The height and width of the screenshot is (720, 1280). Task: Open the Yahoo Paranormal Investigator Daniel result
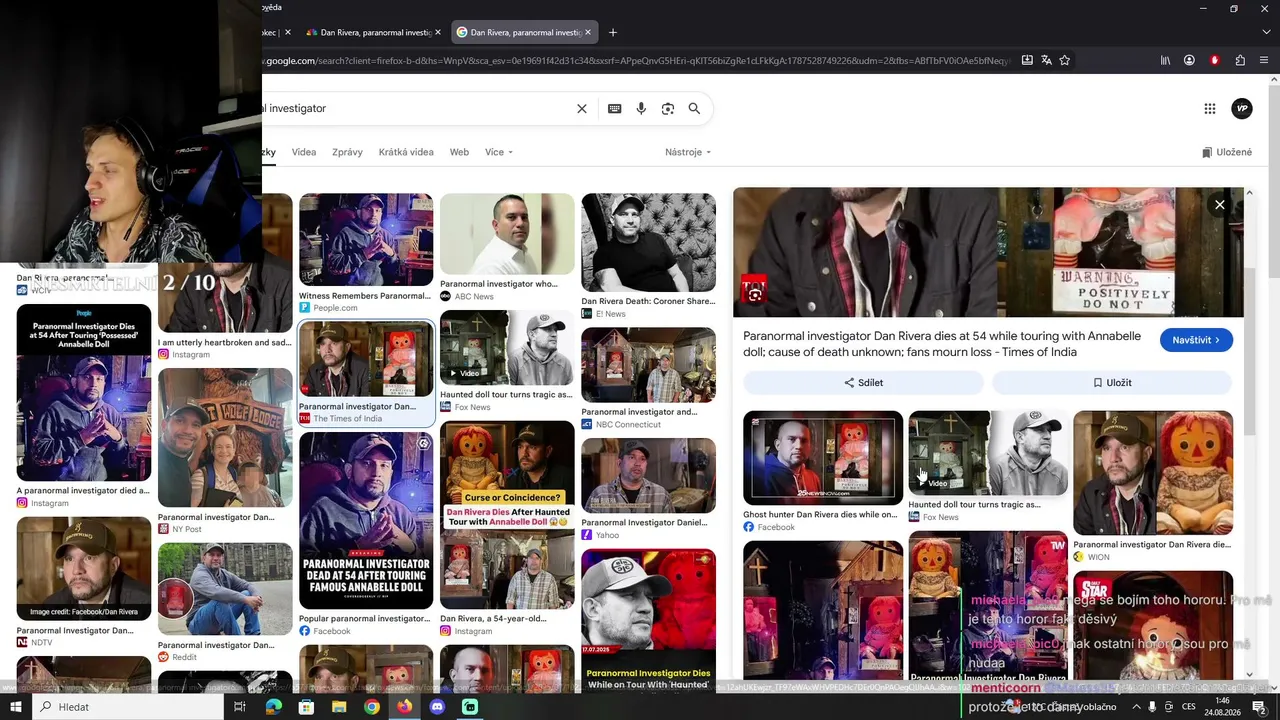pyautogui.click(x=648, y=476)
